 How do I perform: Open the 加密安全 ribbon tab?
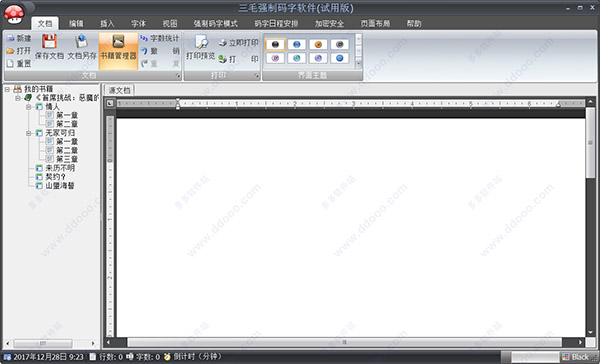click(329, 24)
